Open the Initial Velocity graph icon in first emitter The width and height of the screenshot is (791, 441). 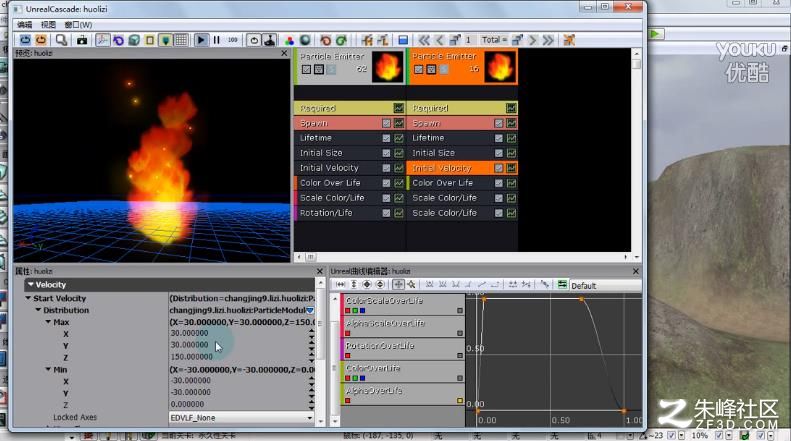click(399, 168)
